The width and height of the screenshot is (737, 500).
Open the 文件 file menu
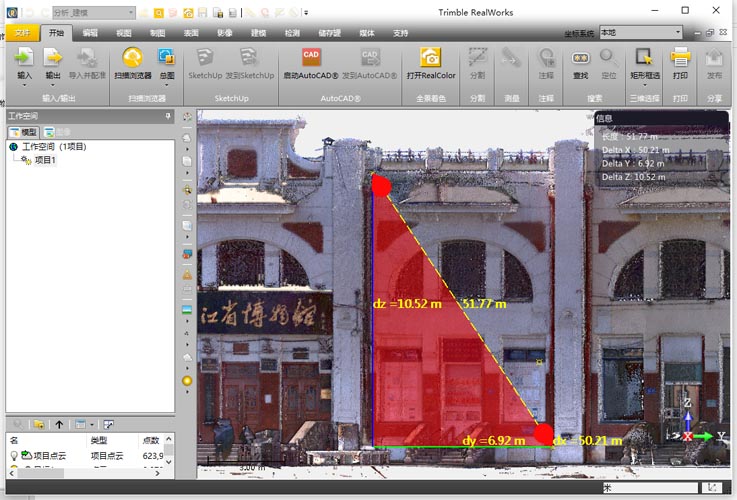[x=22, y=33]
